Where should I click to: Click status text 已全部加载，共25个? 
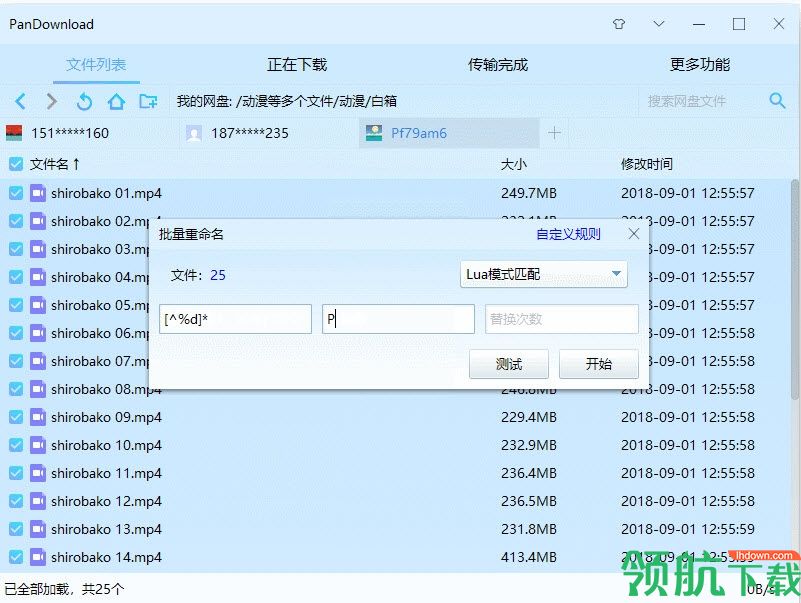[64, 589]
